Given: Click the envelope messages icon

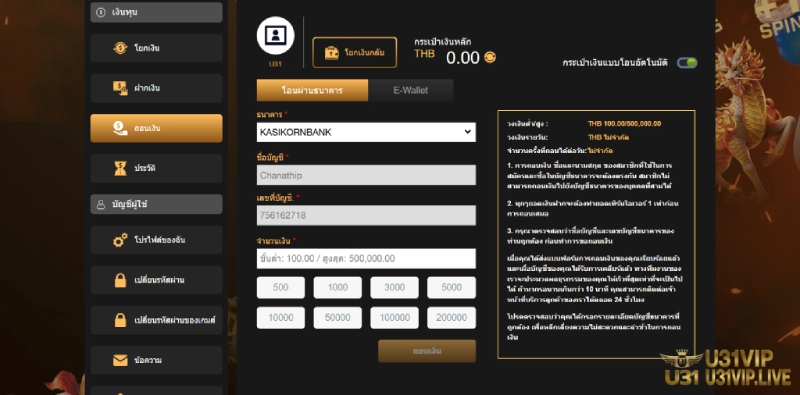Looking at the screenshot, I should point(120,360).
